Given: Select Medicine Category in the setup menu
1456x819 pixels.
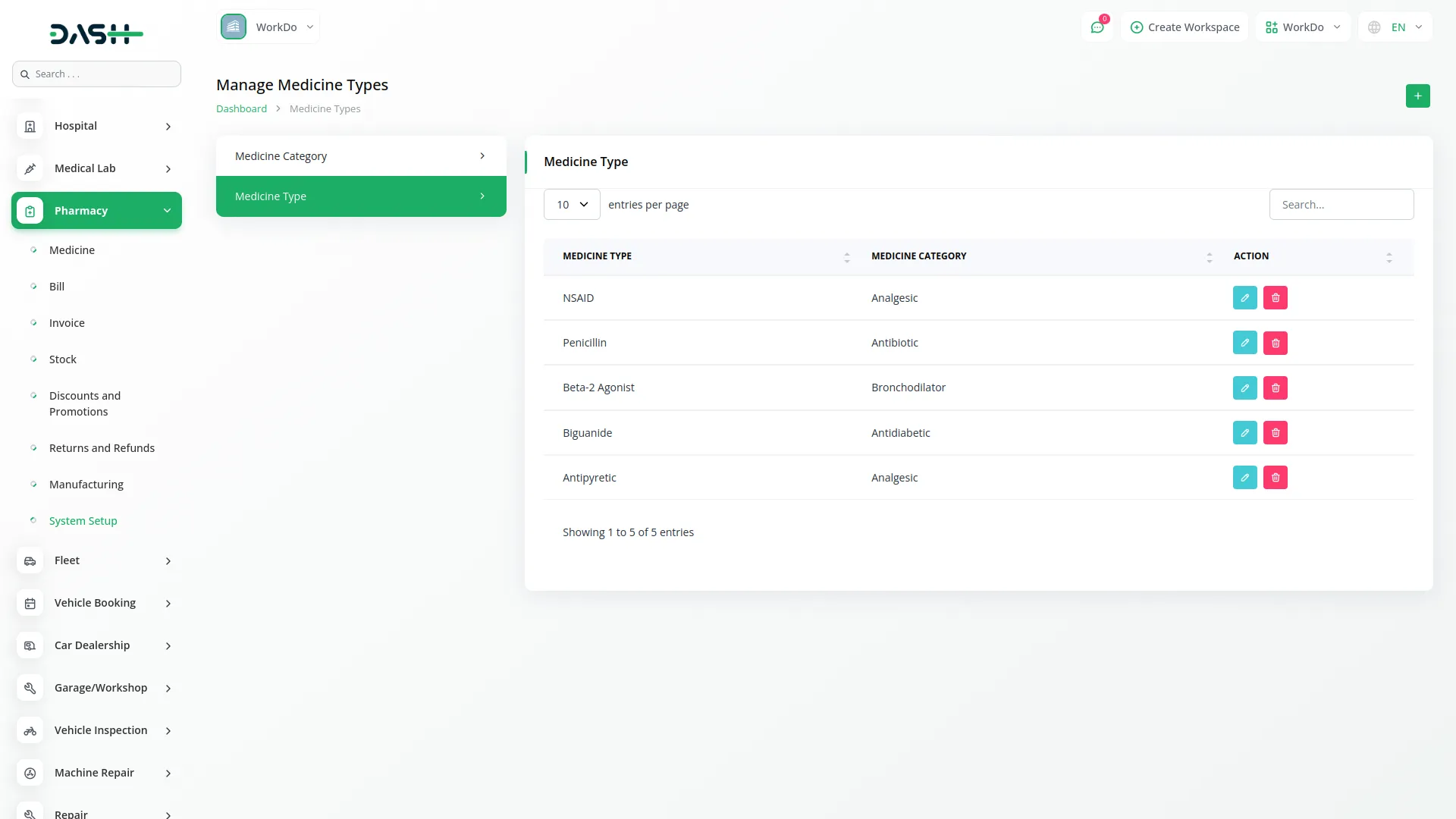Looking at the screenshot, I should point(360,155).
